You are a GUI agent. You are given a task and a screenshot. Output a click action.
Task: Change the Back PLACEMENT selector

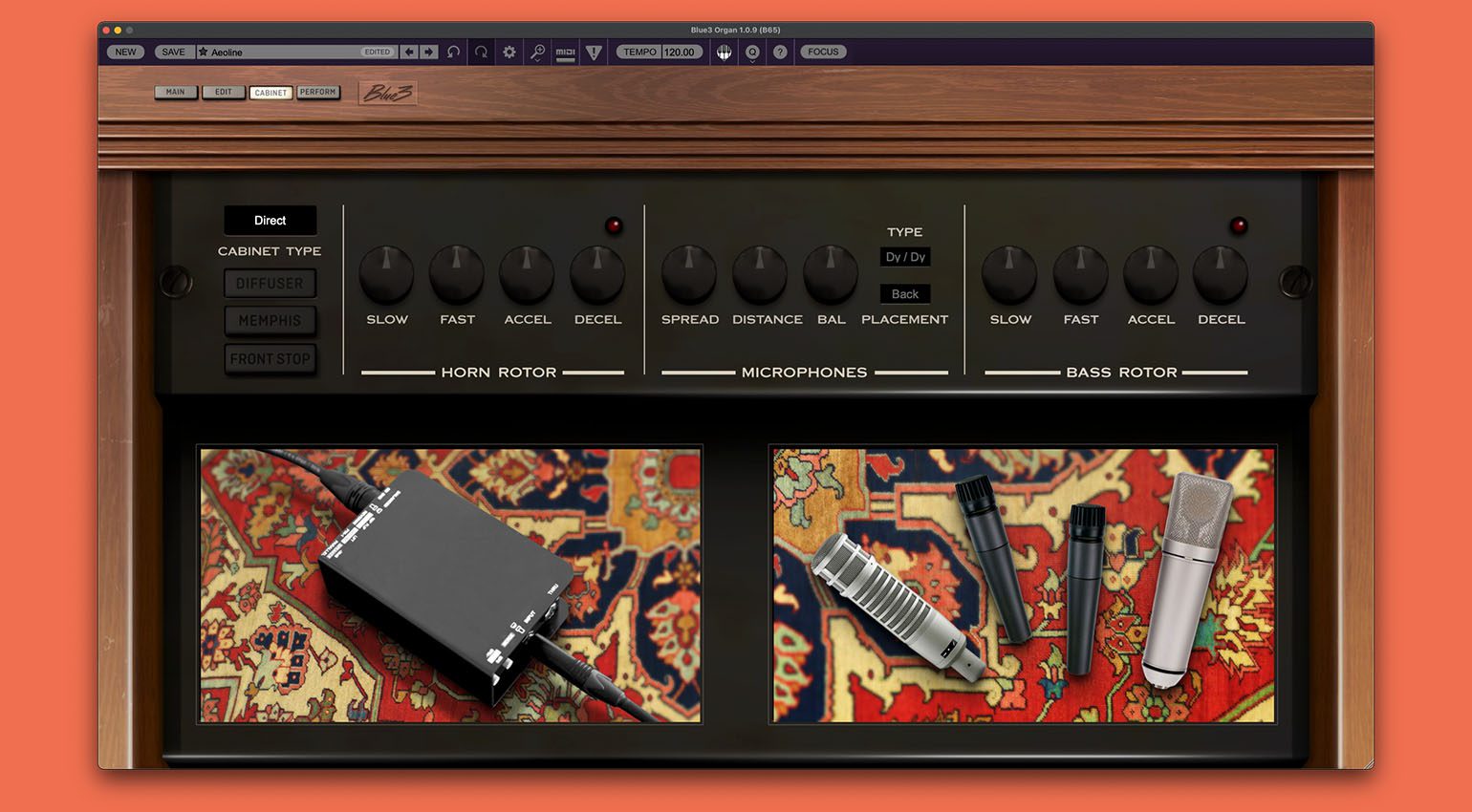click(x=904, y=294)
